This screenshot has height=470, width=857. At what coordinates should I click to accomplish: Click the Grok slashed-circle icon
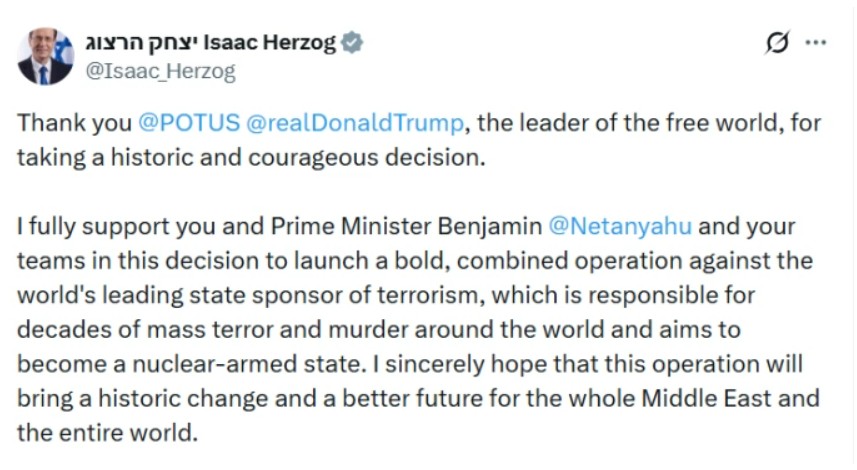[x=776, y=43]
